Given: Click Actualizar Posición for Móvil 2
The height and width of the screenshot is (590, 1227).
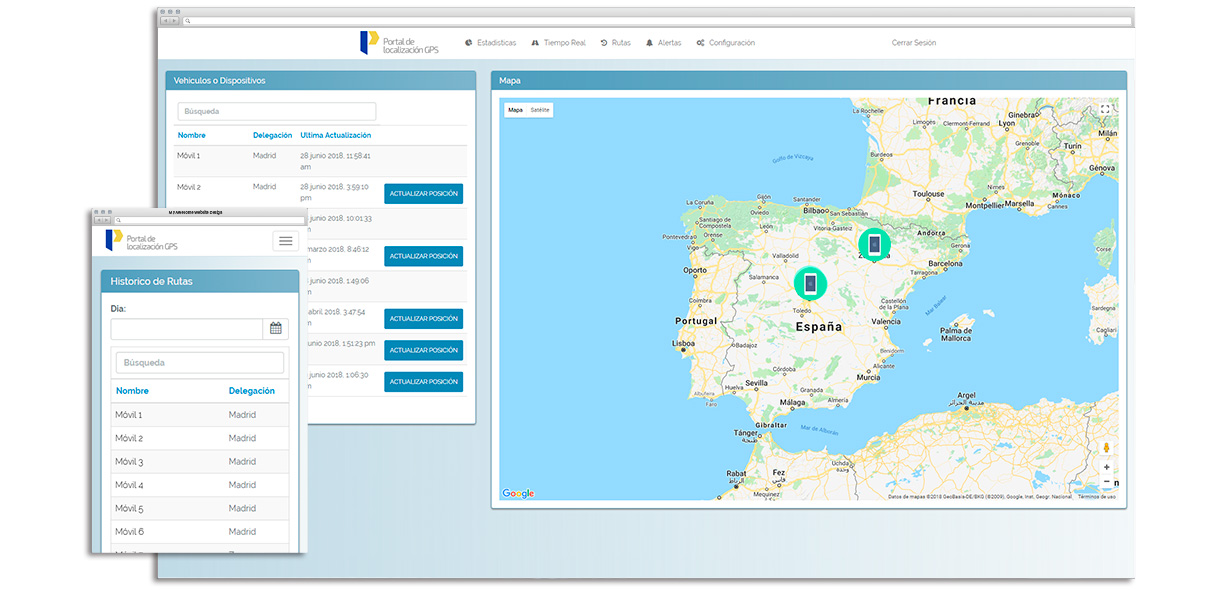Looking at the screenshot, I should click(x=423, y=193).
